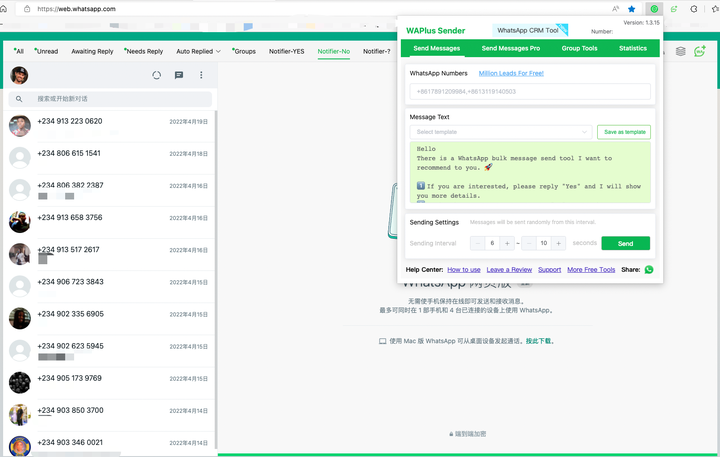This screenshot has width=720, height=457.
Task: Click the chat search box
Action: pyautogui.click(x=110, y=99)
